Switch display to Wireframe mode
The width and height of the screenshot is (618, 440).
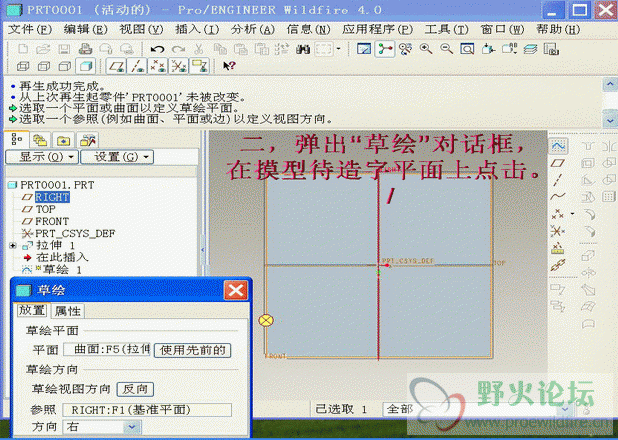[x=23, y=66]
